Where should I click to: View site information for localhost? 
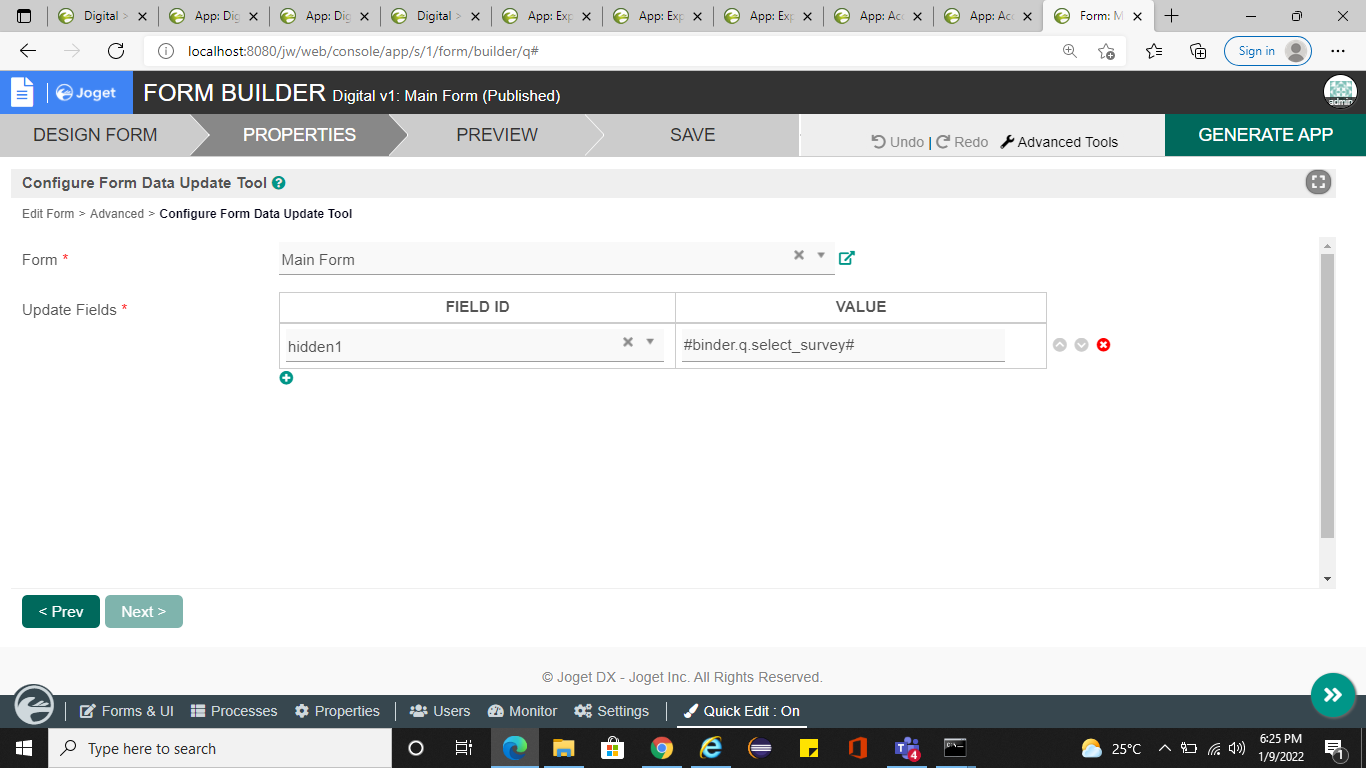click(166, 51)
